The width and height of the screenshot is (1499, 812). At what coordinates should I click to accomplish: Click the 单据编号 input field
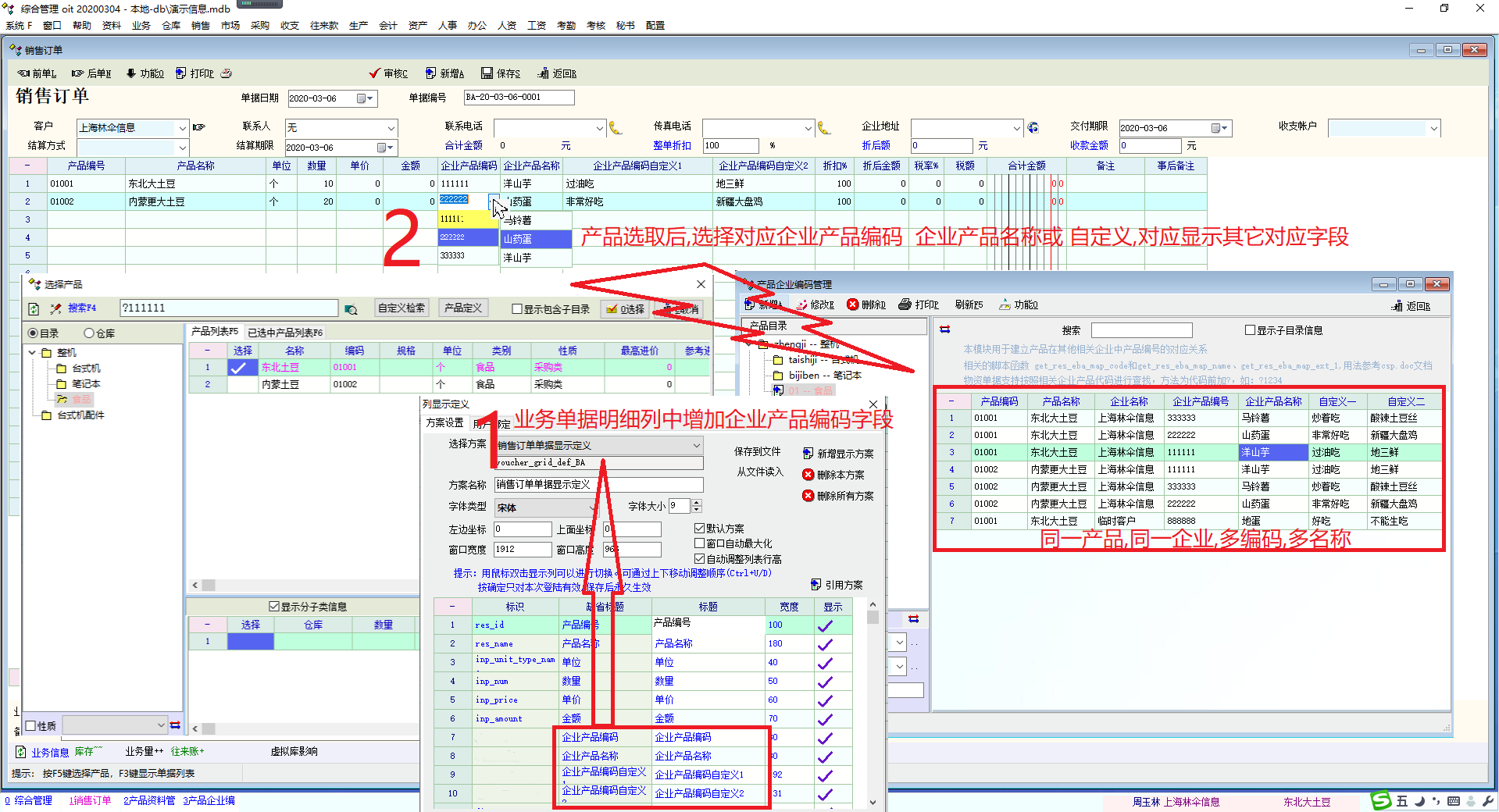pyautogui.click(x=519, y=98)
